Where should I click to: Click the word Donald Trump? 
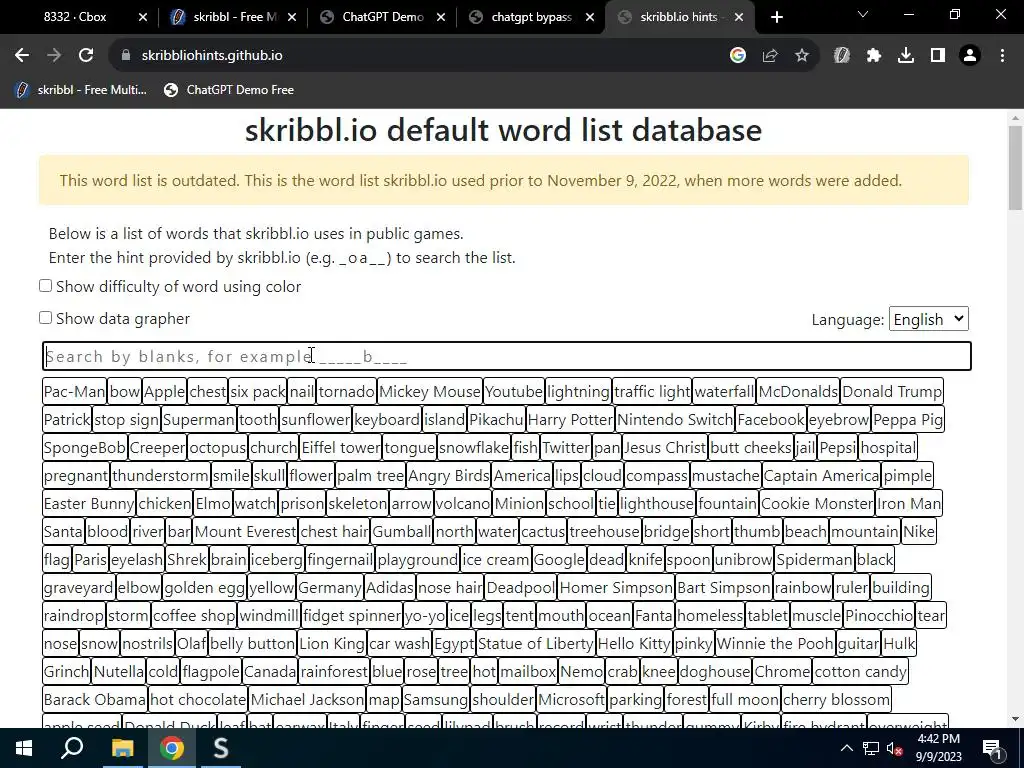892,392
